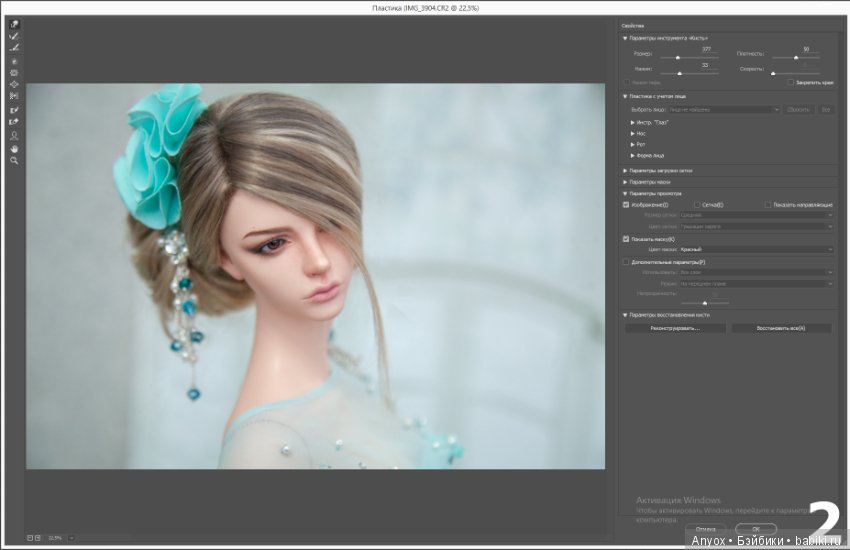Select the Reconstruct tool
The width and height of the screenshot is (850, 550).
(14, 36)
